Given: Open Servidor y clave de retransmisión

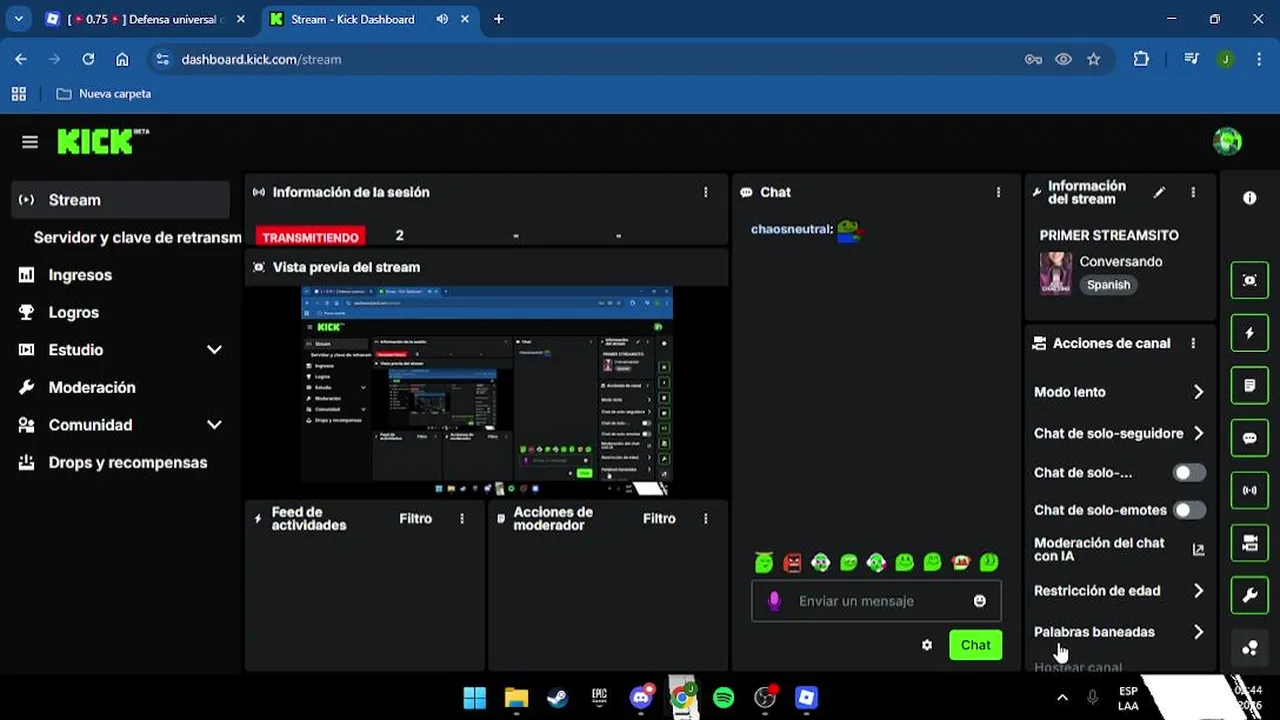Looking at the screenshot, I should 137,237.
